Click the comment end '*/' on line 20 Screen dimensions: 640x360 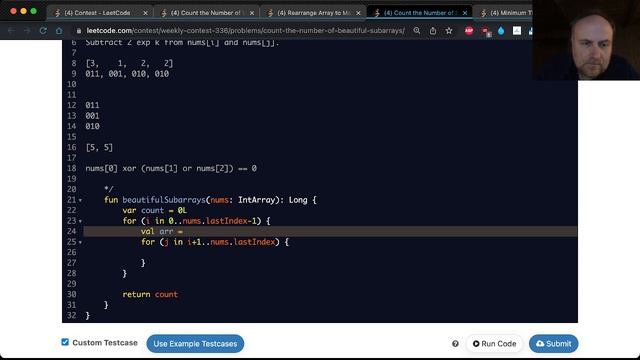coord(109,189)
